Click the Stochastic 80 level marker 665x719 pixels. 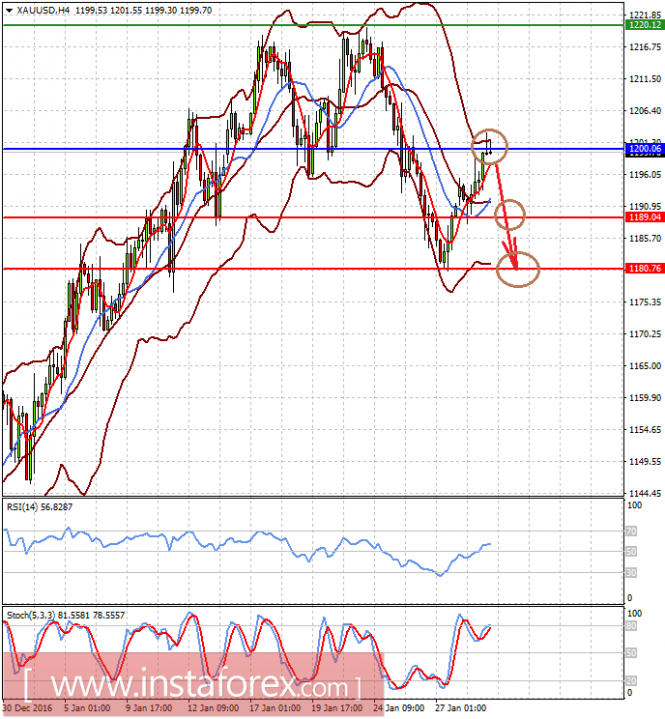tap(631, 626)
